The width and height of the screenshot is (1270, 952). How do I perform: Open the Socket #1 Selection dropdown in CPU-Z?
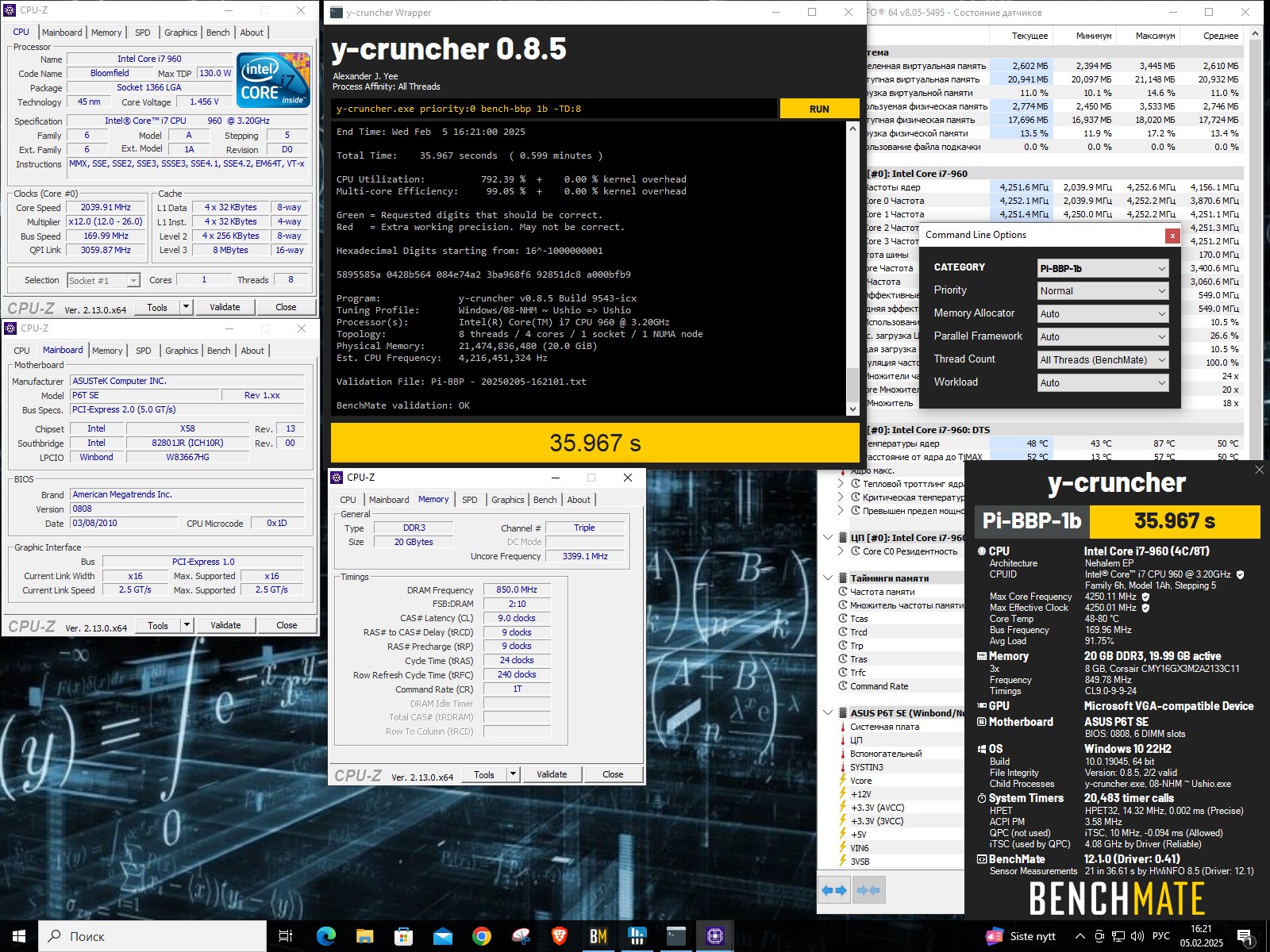(103, 280)
